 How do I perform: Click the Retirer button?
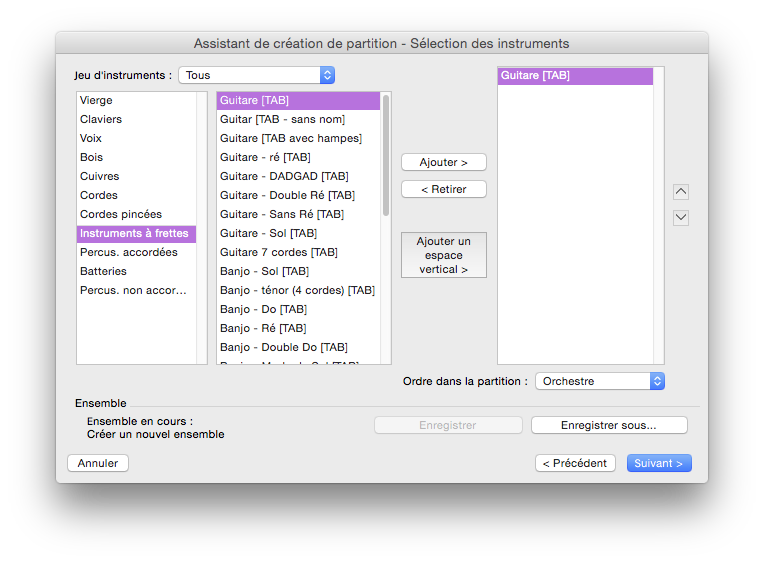point(443,189)
